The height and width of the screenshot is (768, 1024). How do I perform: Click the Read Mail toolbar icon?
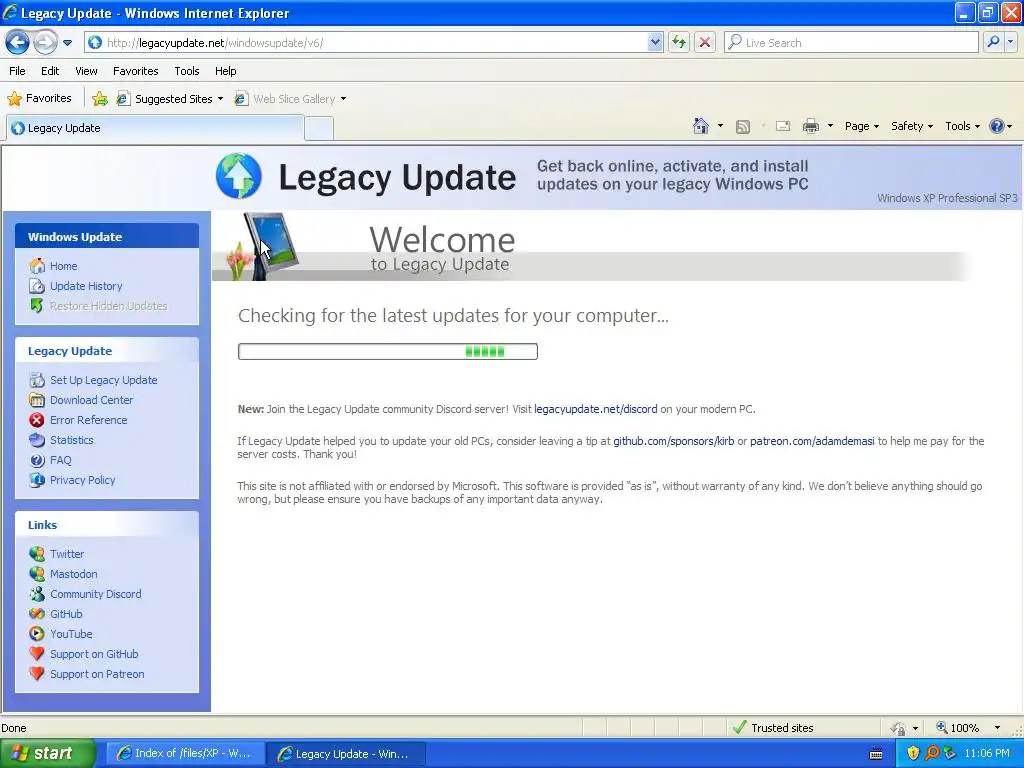[783, 126]
